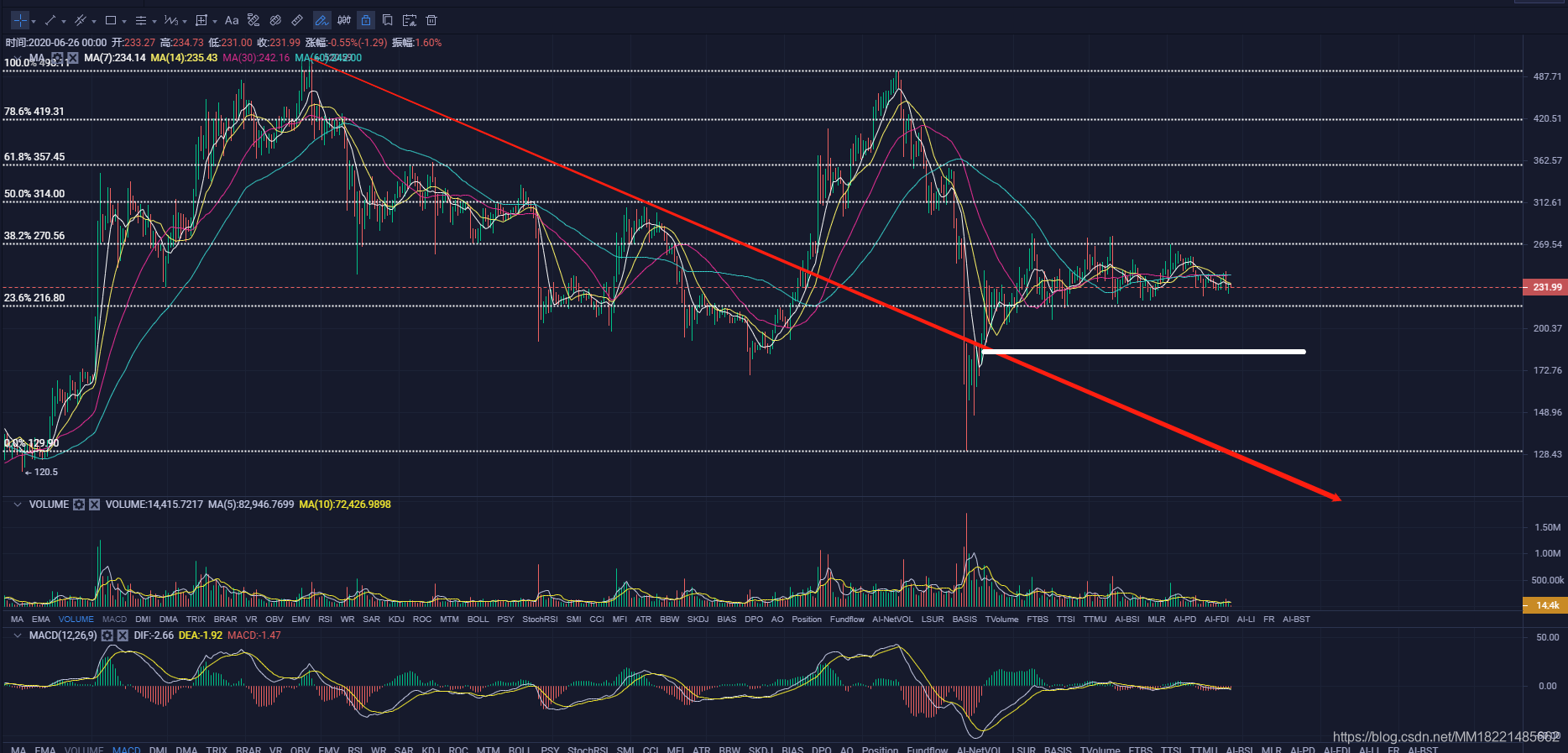Open the channel tool dropdown arrow
Screen dimensions: 1568x753
(94, 21)
